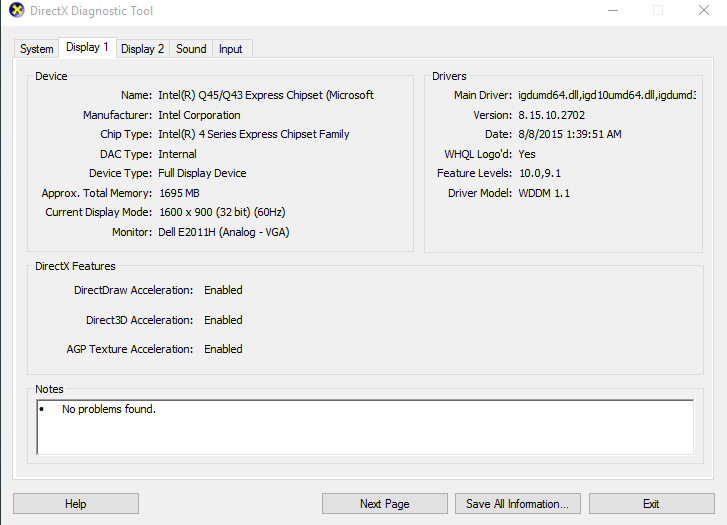Click the Monitor value Dell E2011H
727x525 pixels.
click(x=223, y=232)
